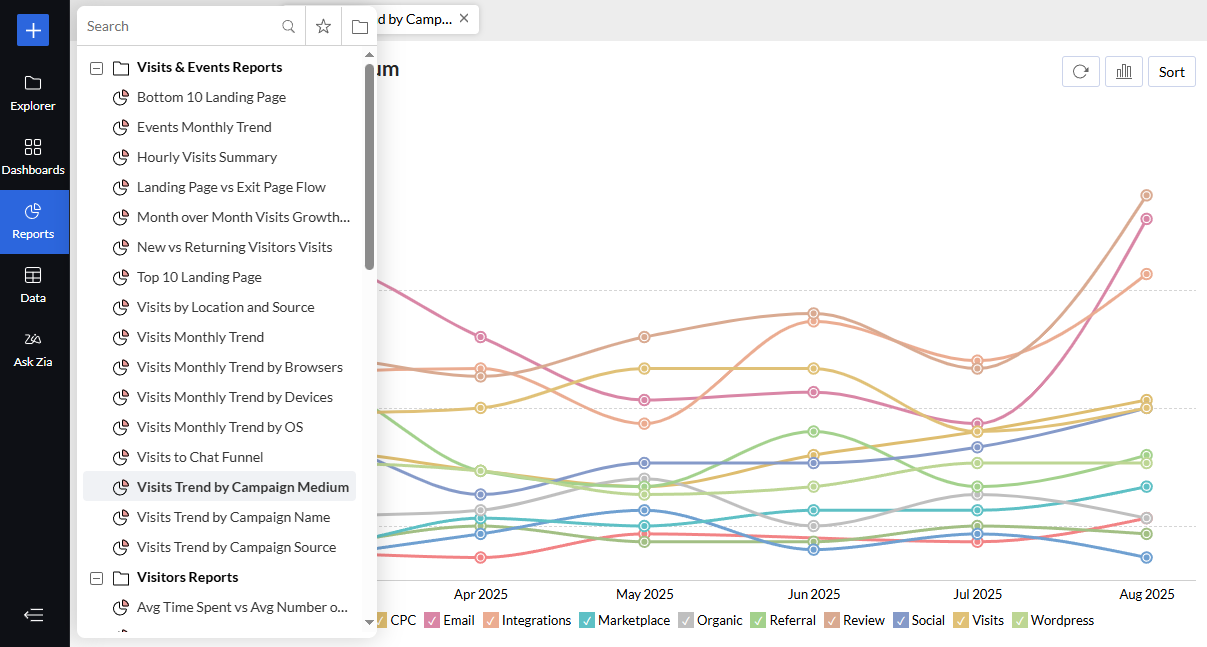
Task: Click the Hourly Visits Summary report icon
Action: (121, 158)
